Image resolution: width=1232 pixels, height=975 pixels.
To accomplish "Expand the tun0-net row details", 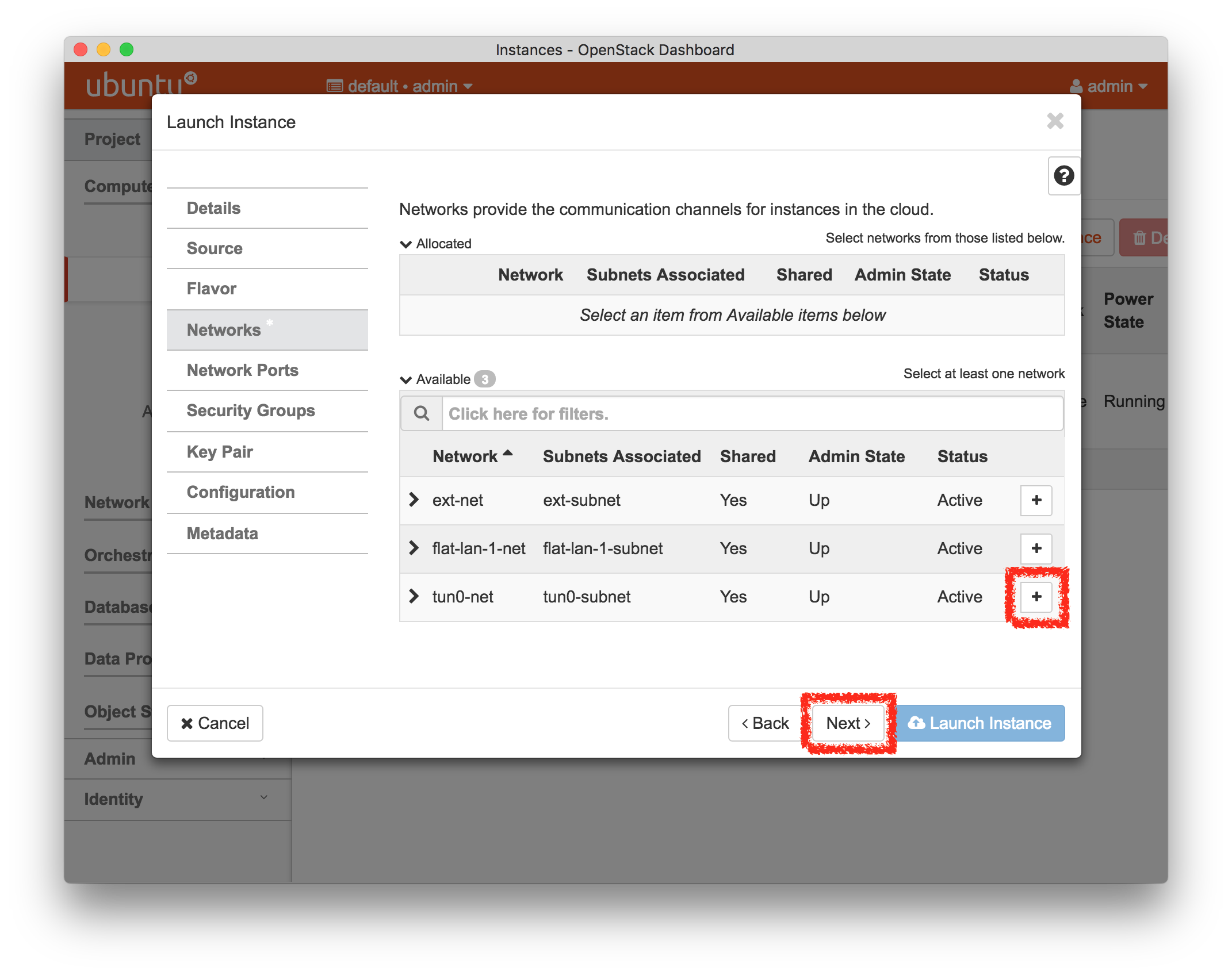I will tap(414, 596).
